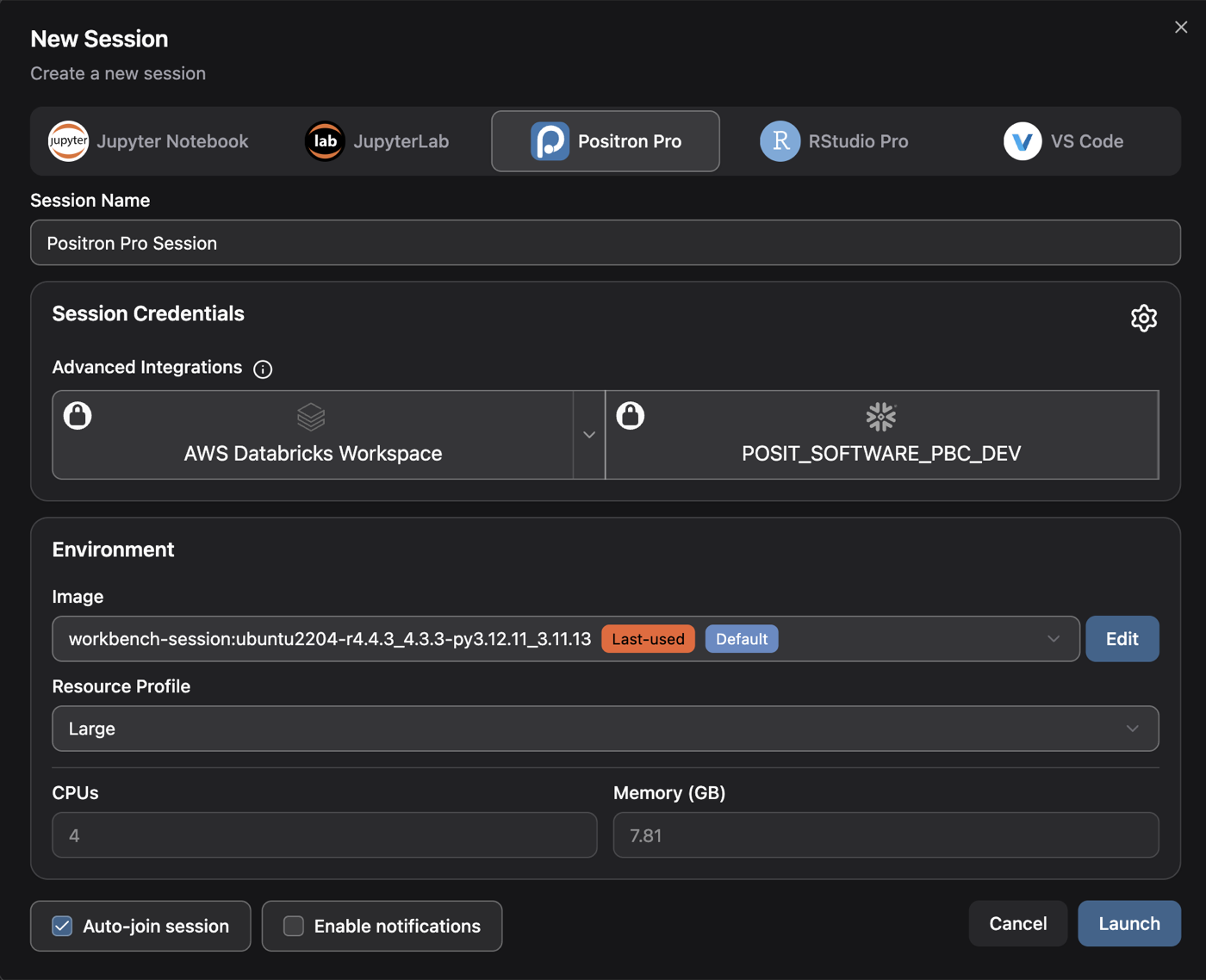Switch to the JupyterLab tab
Image resolution: width=1206 pixels, height=980 pixels.
(x=377, y=141)
